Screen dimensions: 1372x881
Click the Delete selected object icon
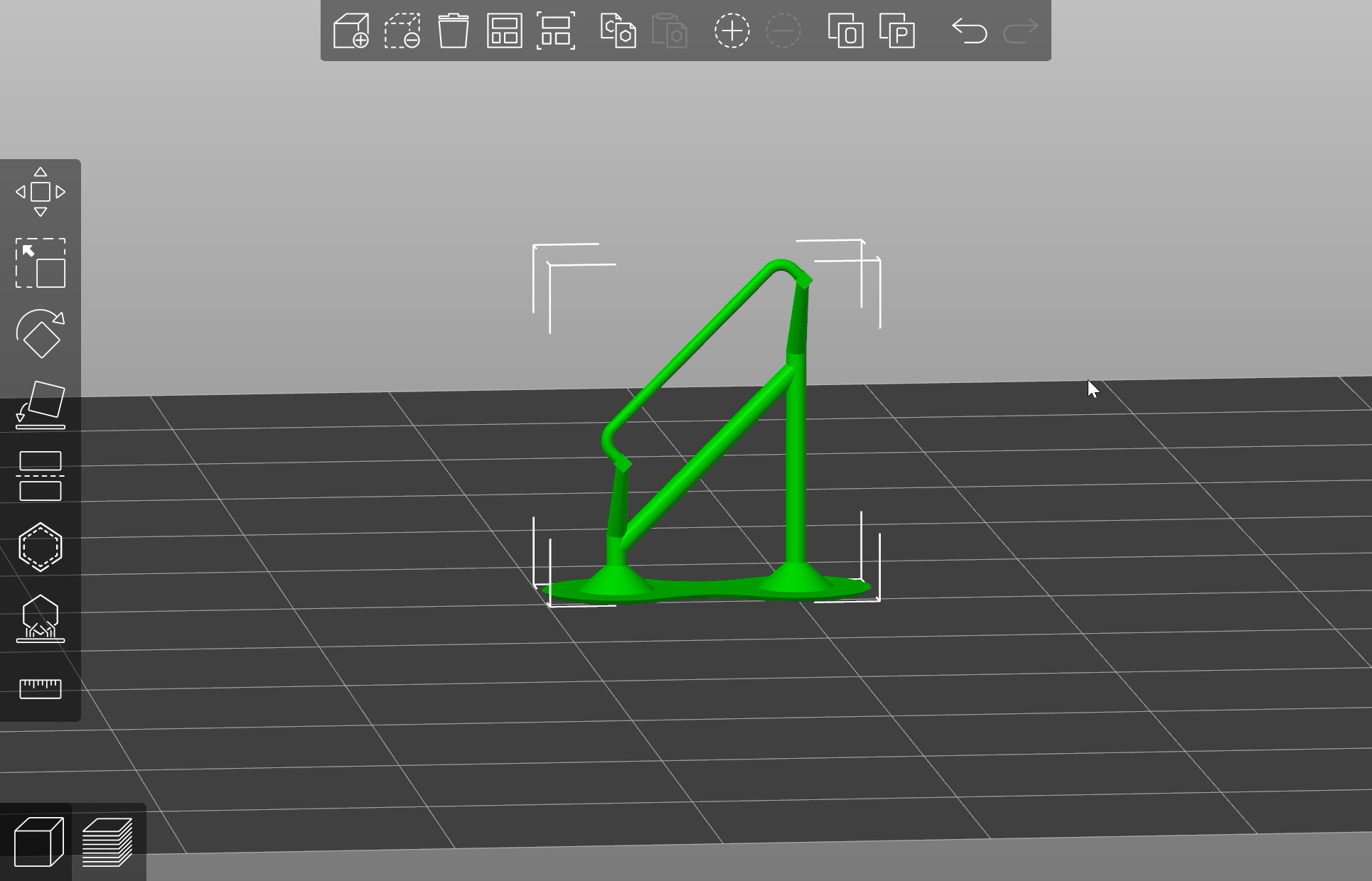click(402, 31)
